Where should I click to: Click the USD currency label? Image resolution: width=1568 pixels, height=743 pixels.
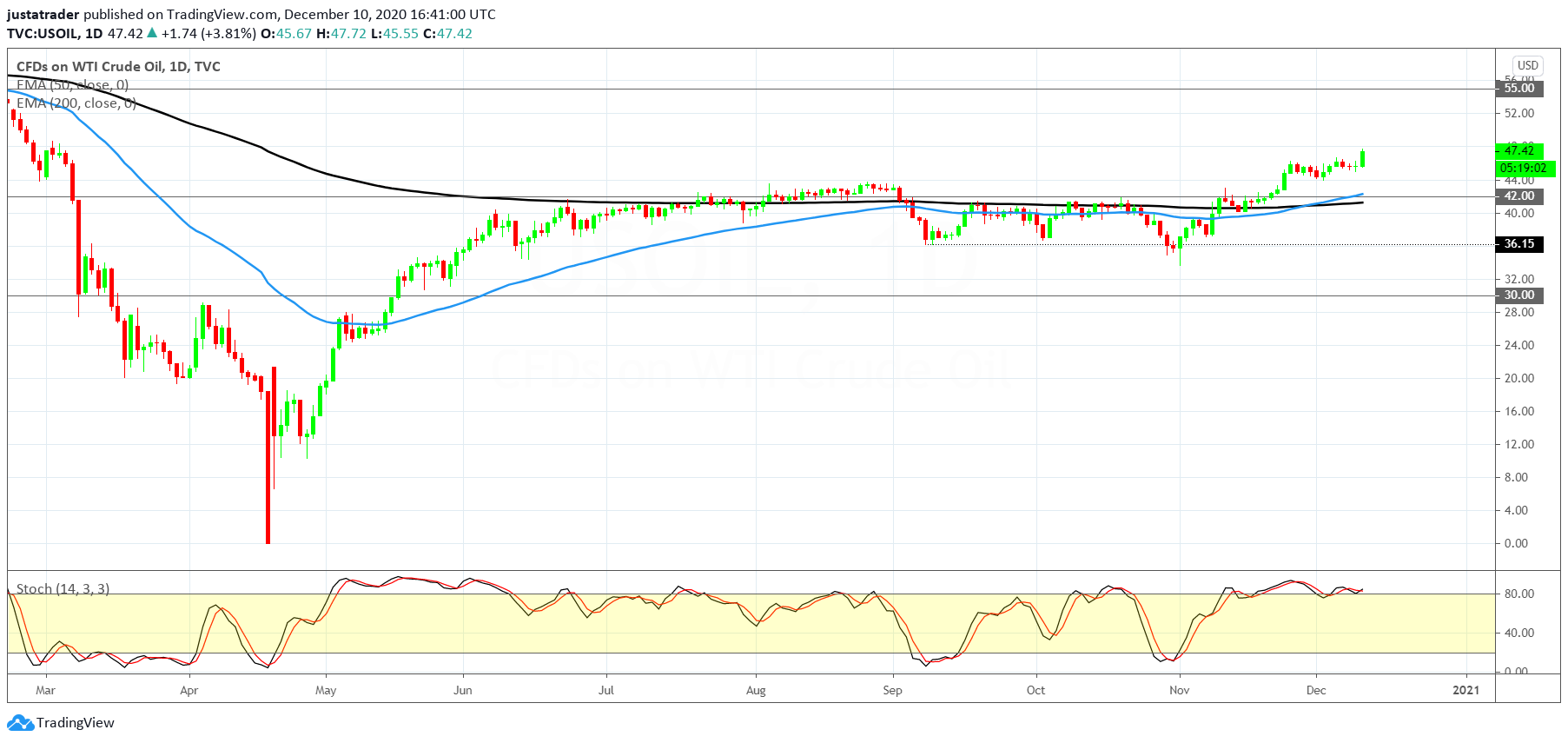click(1527, 65)
